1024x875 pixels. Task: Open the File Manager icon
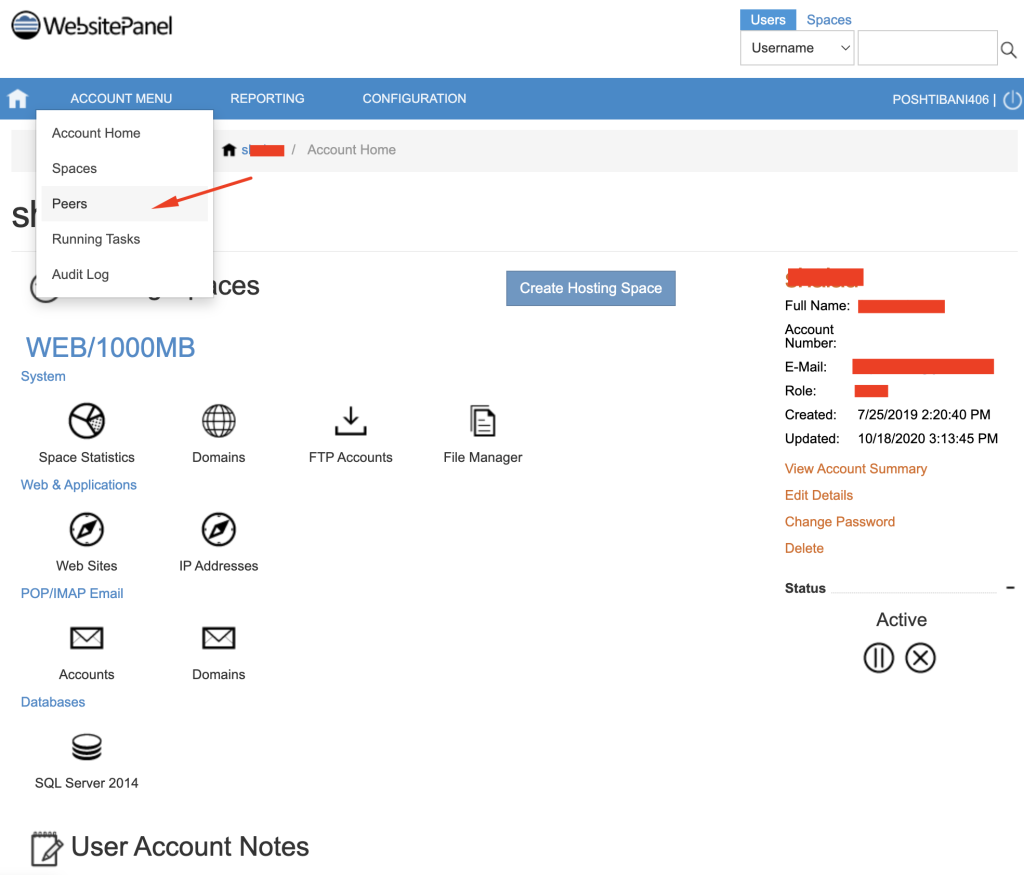483,421
